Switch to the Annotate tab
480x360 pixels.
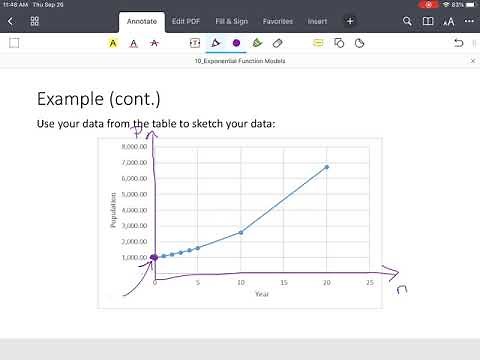(x=142, y=21)
